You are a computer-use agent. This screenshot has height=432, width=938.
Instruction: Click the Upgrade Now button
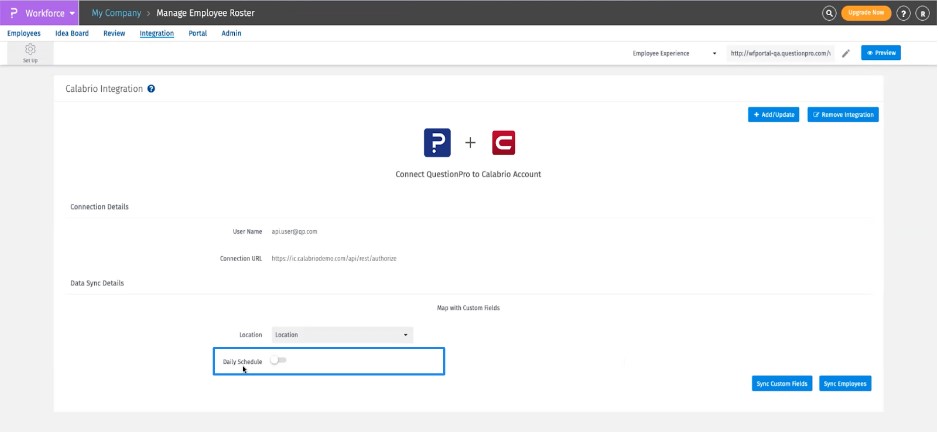tap(866, 13)
